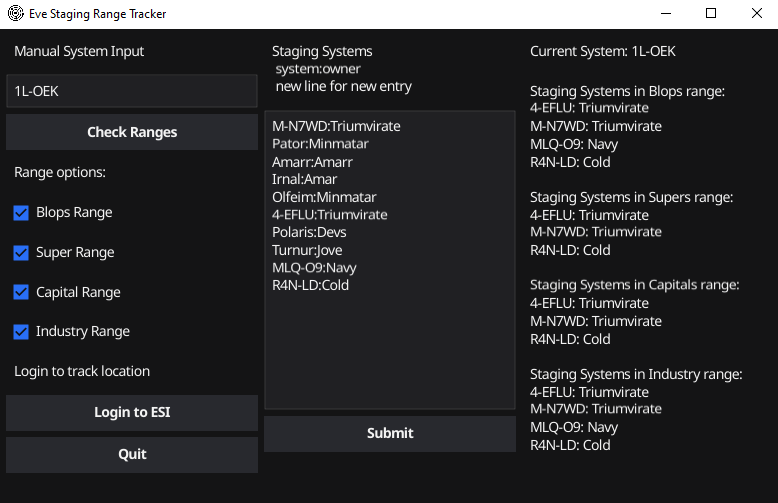
Task: Click the Quit button
Action: [x=132, y=454]
